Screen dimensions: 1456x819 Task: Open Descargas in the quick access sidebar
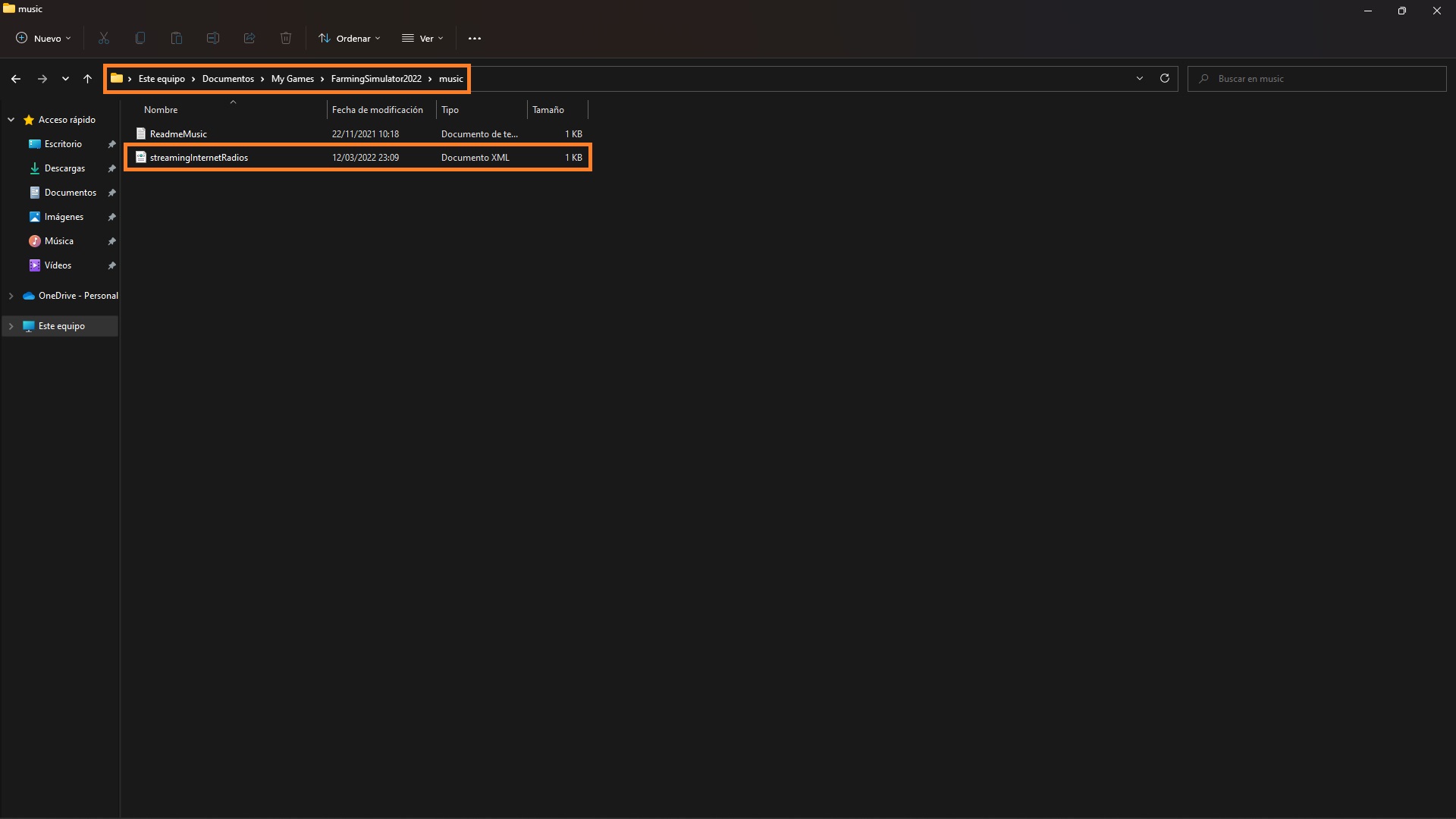coord(64,168)
